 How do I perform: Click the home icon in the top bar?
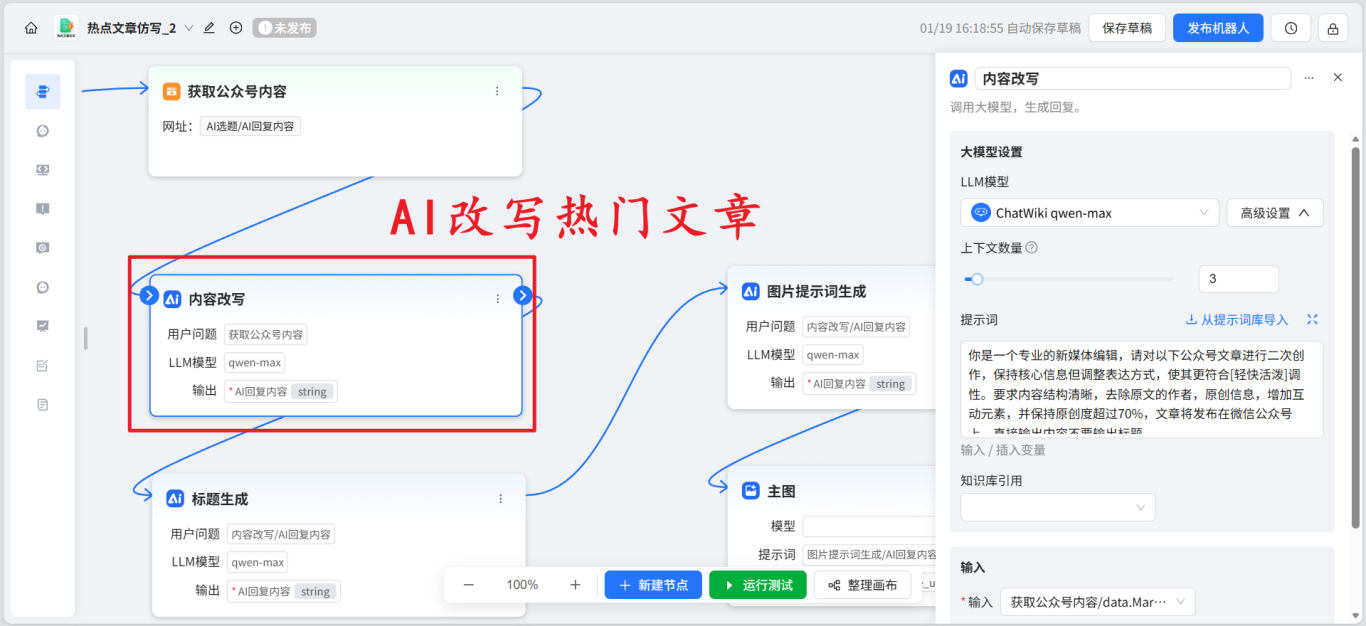pyautogui.click(x=30, y=27)
